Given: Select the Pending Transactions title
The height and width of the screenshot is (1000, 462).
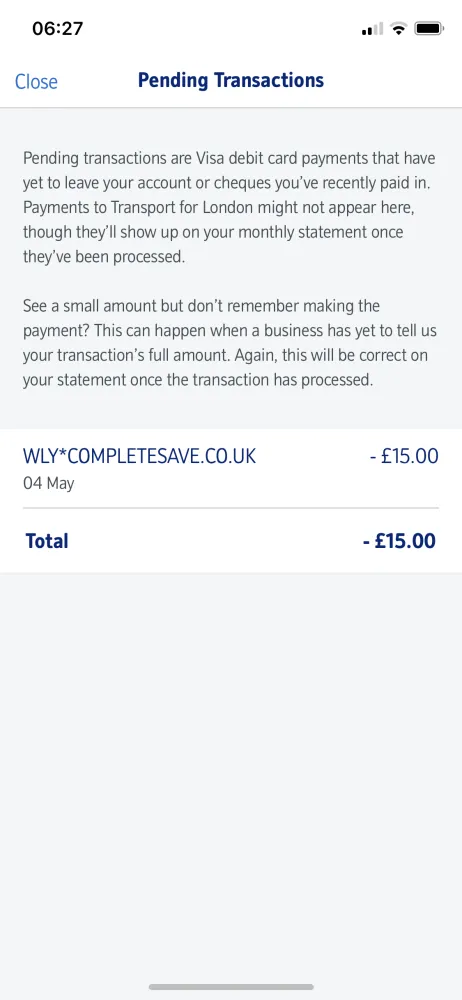Looking at the screenshot, I should pos(231,80).
